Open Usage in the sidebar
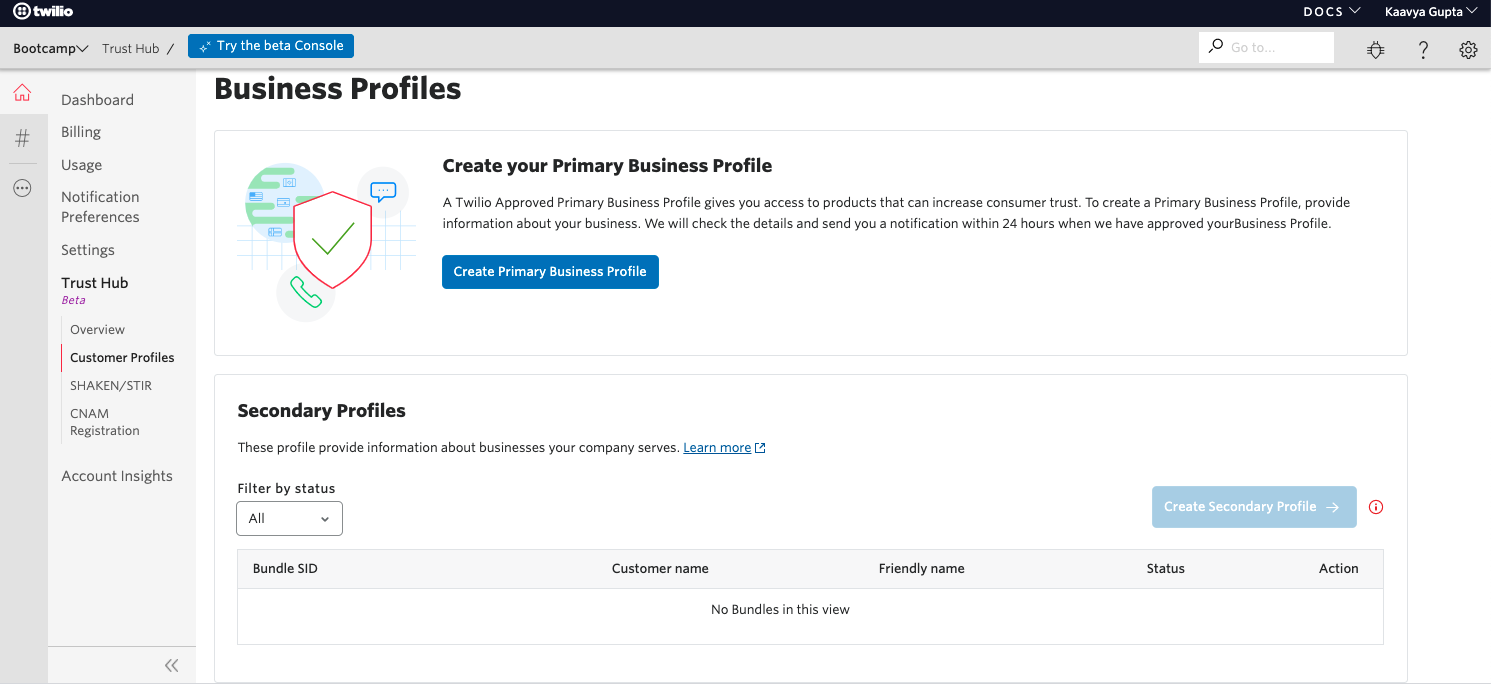1491x685 pixels. click(x=81, y=165)
